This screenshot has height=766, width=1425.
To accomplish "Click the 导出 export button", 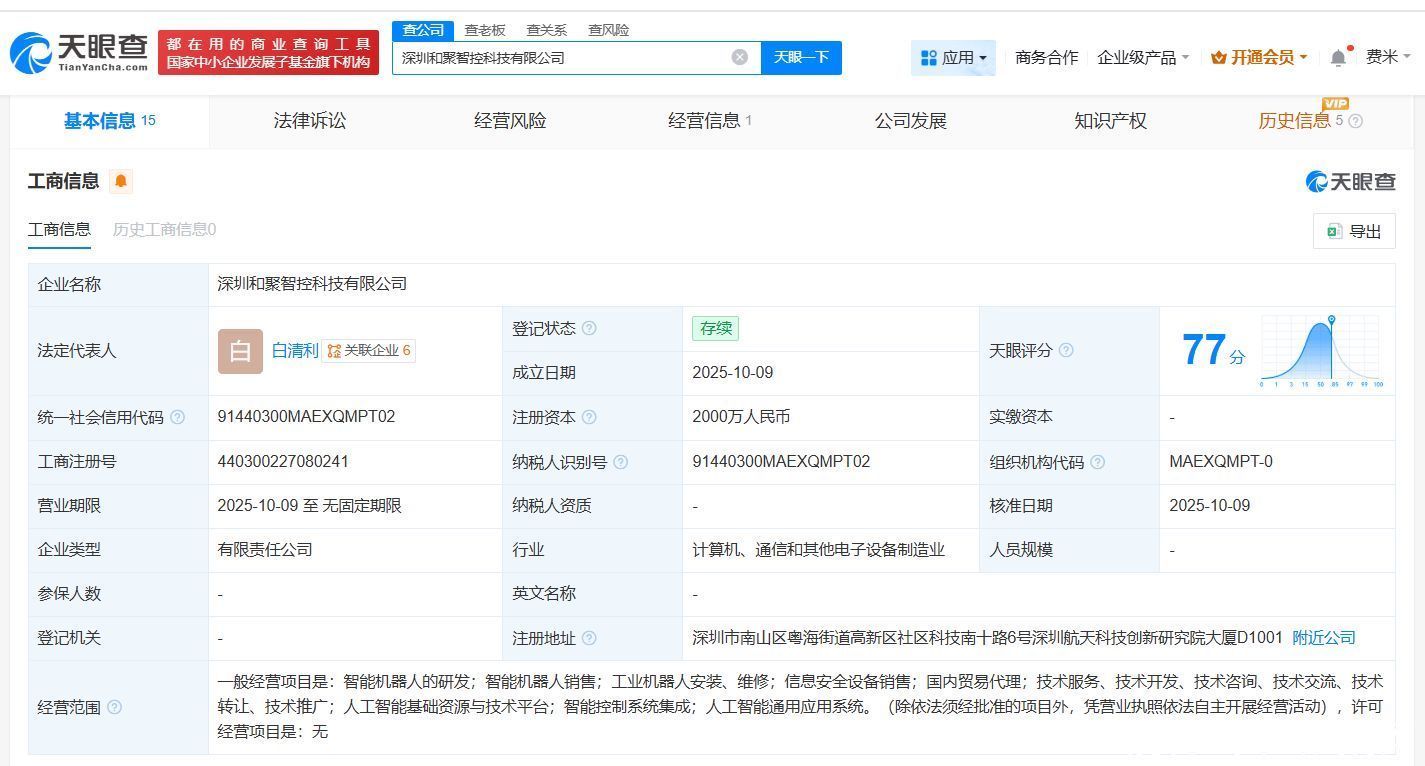I will tap(1354, 231).
